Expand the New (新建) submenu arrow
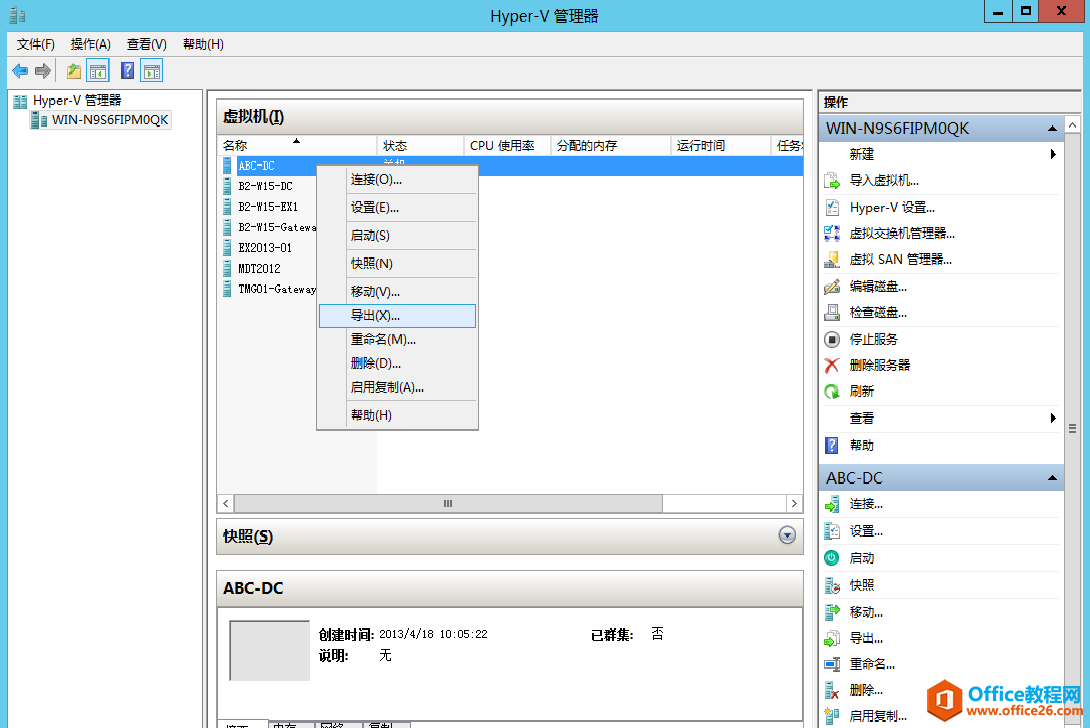1090x728 pixels. (x=1053, y=154)
